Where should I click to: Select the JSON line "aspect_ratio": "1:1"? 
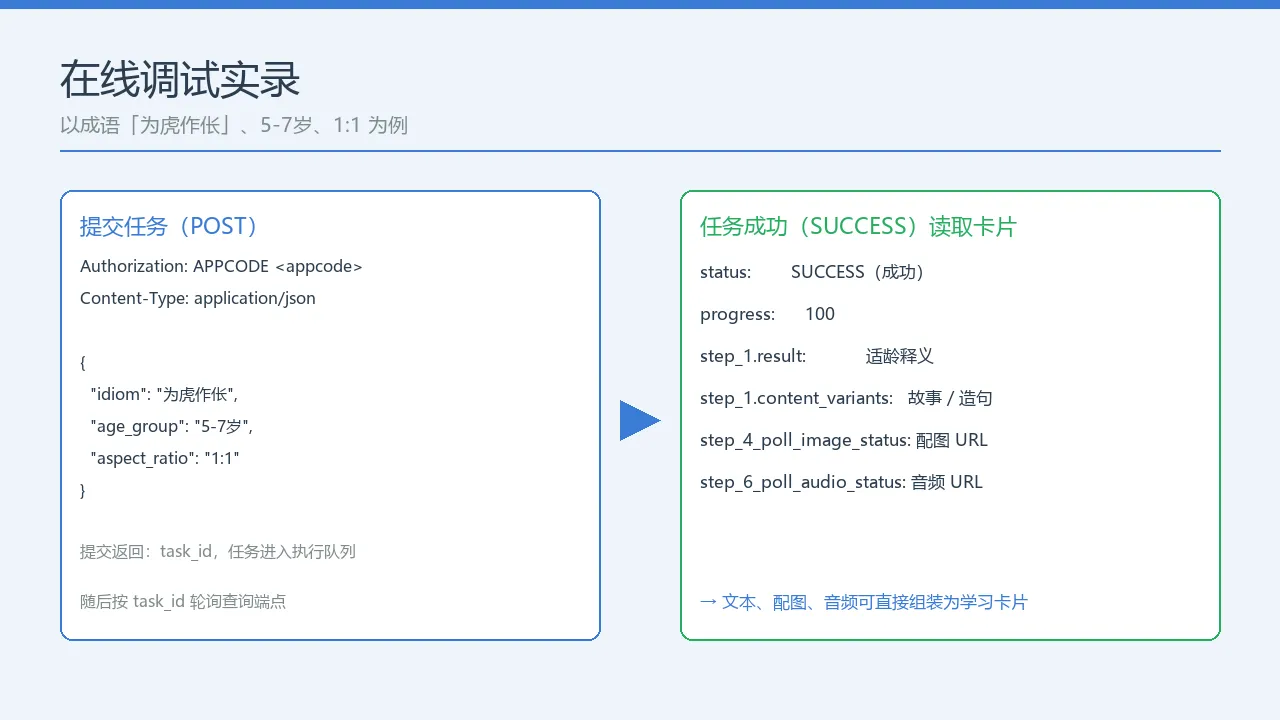[166, 458]
